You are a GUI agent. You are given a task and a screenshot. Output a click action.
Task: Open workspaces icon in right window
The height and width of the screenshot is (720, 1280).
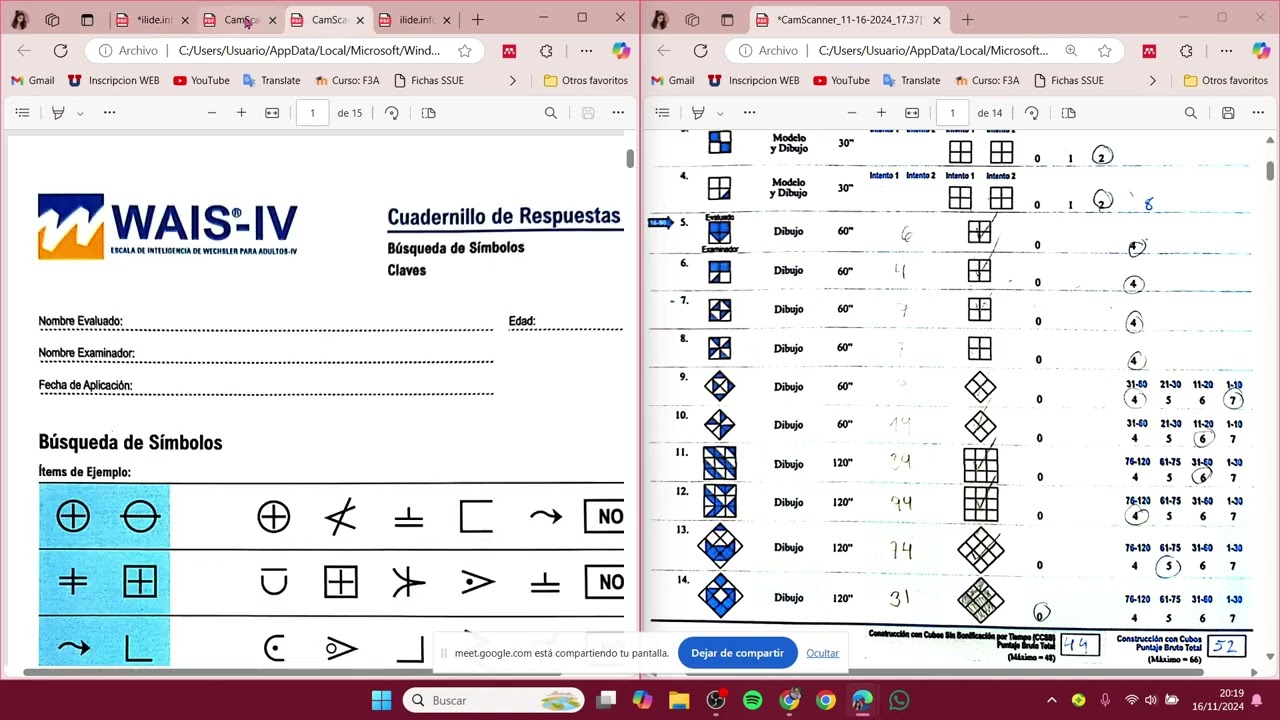click(692, 20)
